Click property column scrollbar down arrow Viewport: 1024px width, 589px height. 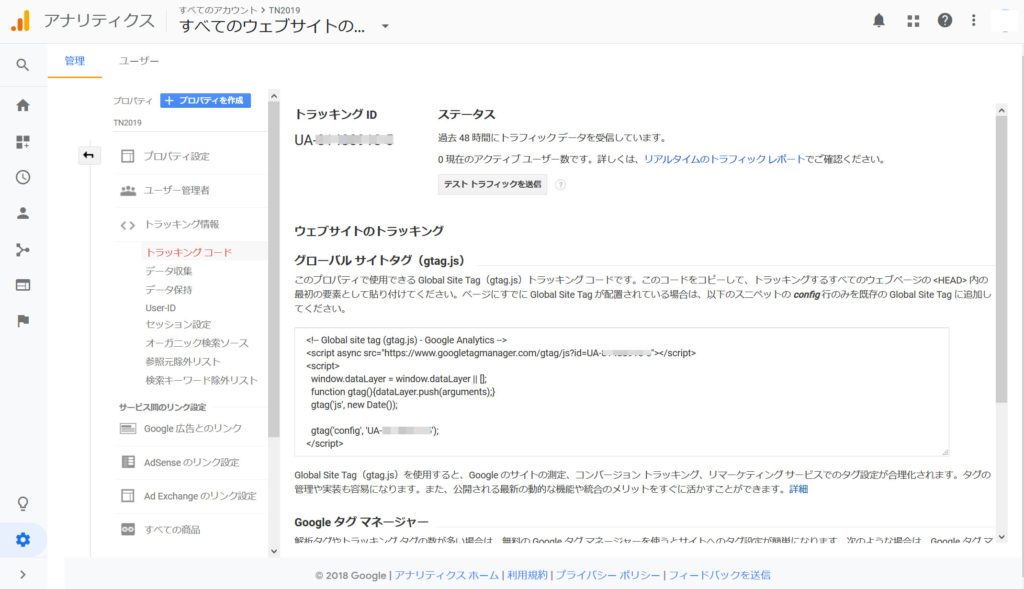click(x=274, y=551)
